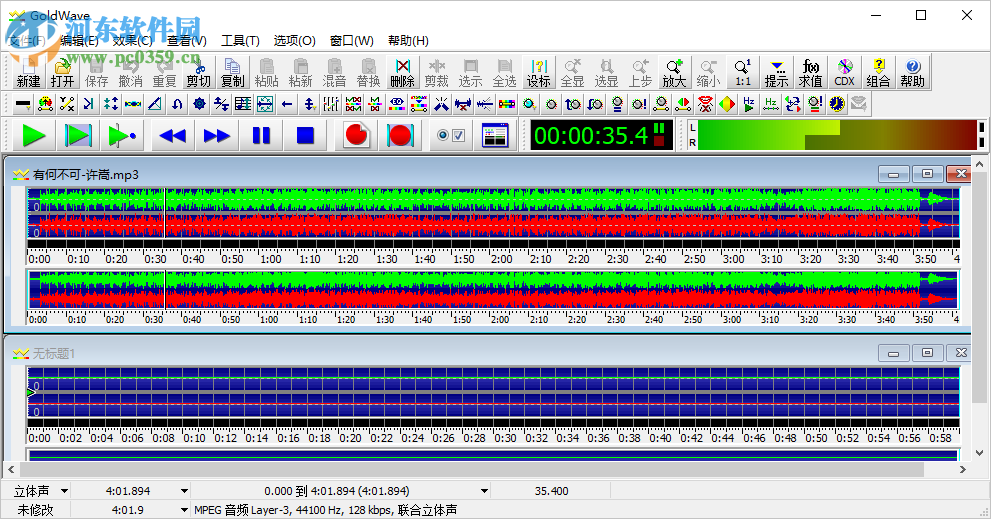
Task: Expand the 立体声 channel dropdown
Action: (x=65, y=491)
